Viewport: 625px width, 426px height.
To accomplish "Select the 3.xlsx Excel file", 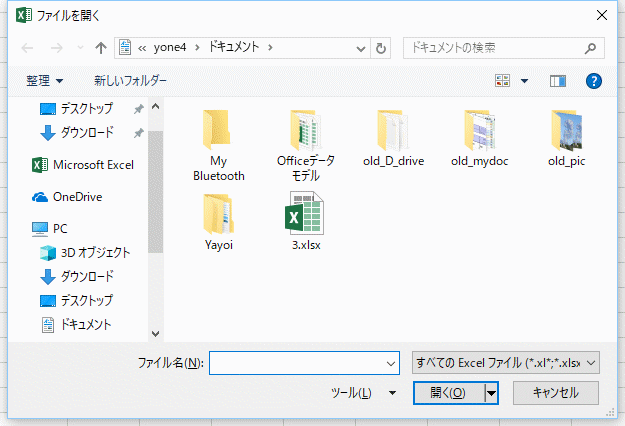I will (x=306, y=221).
